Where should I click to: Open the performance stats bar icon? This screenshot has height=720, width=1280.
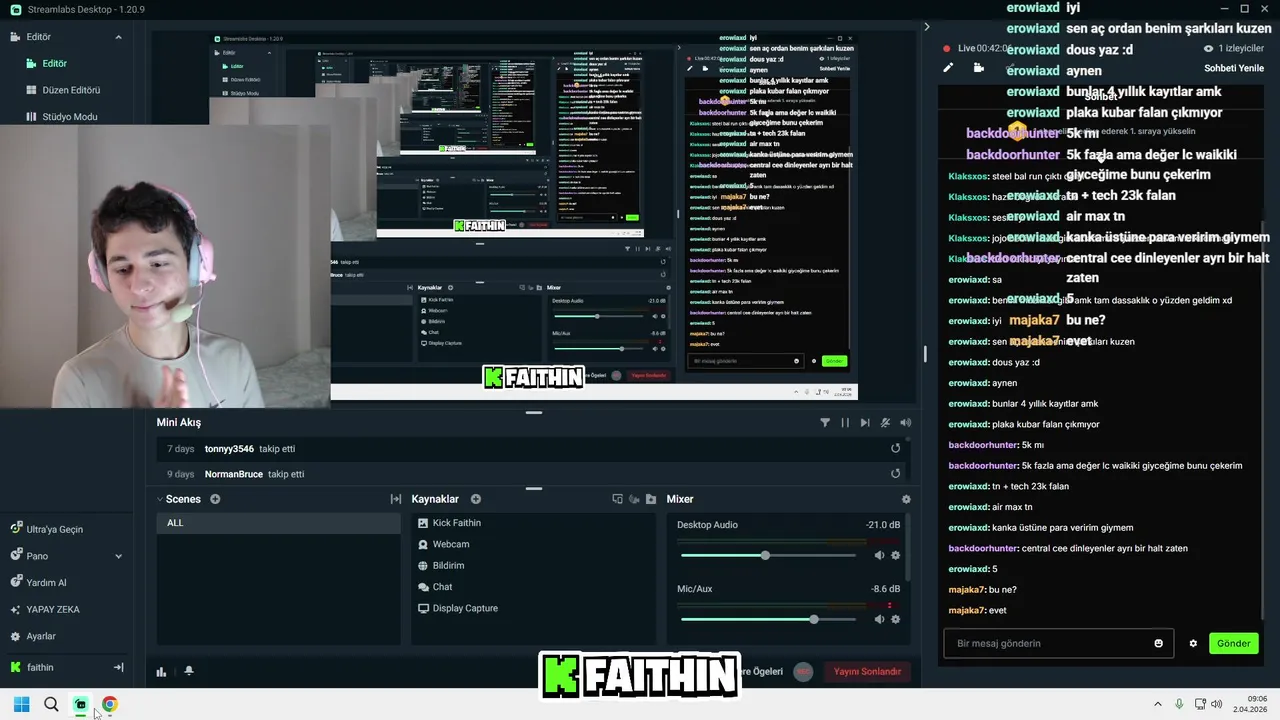161,671
